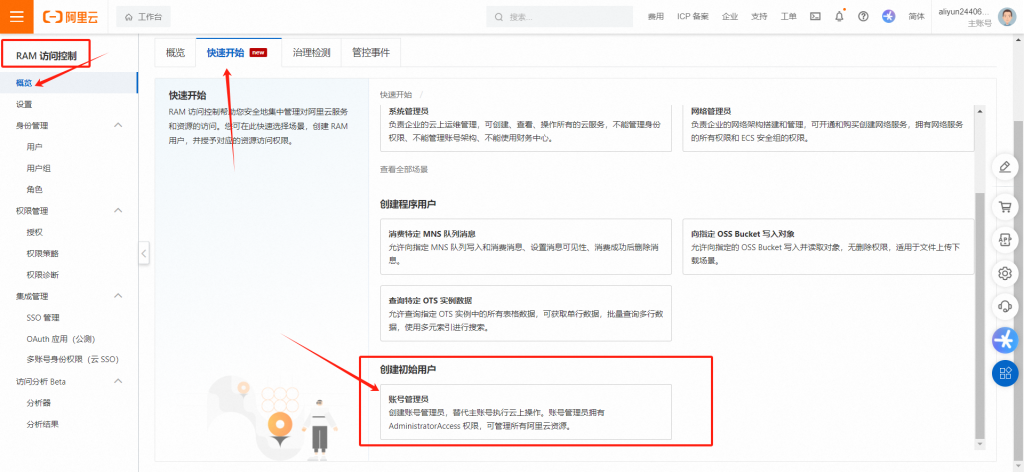
Task: Open the 消费特定 MNS 队列消息 card
Action: coord(526,247)
